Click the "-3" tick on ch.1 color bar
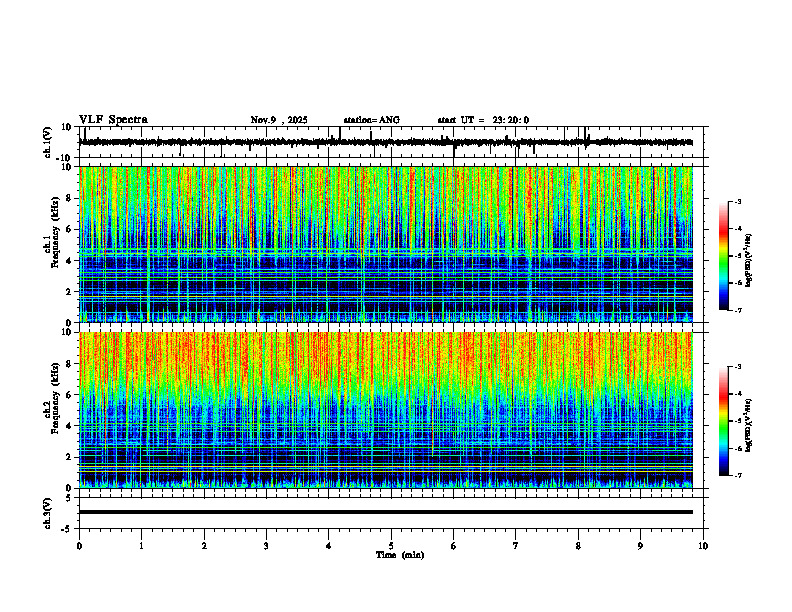Viewport: 792px width, 612px height. point(738,201)
